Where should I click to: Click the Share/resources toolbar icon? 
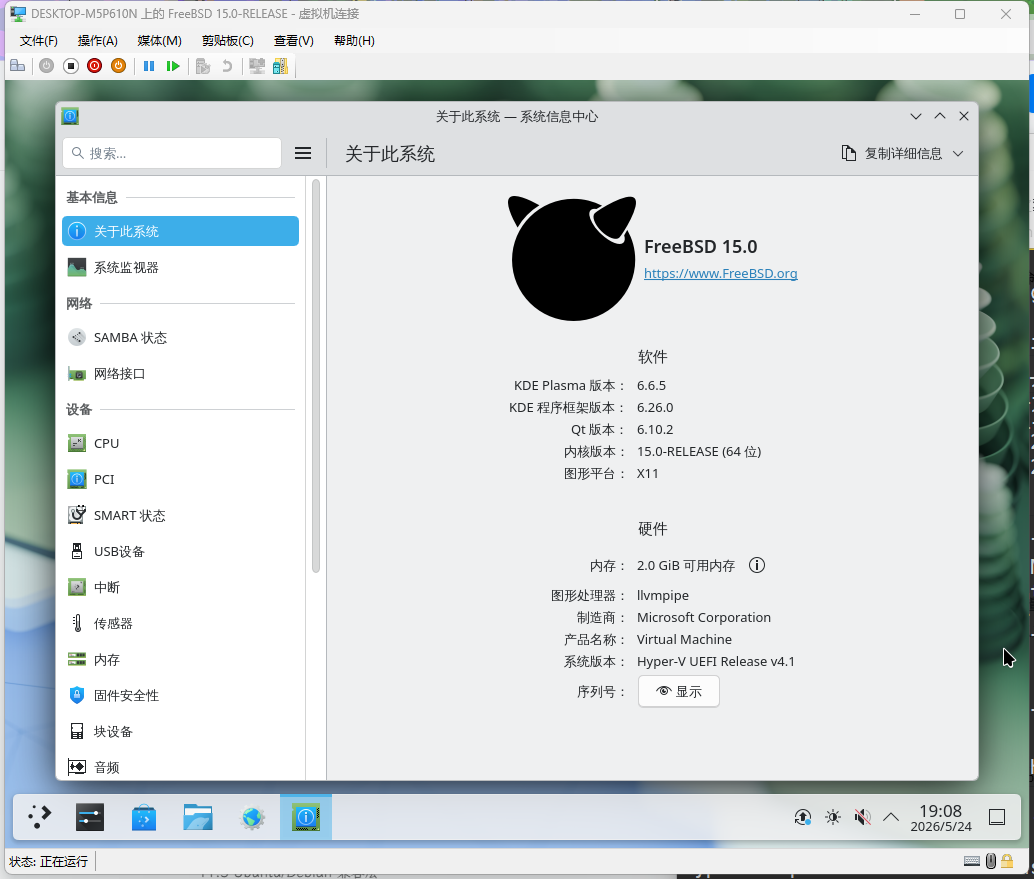(x=280, y=66)
